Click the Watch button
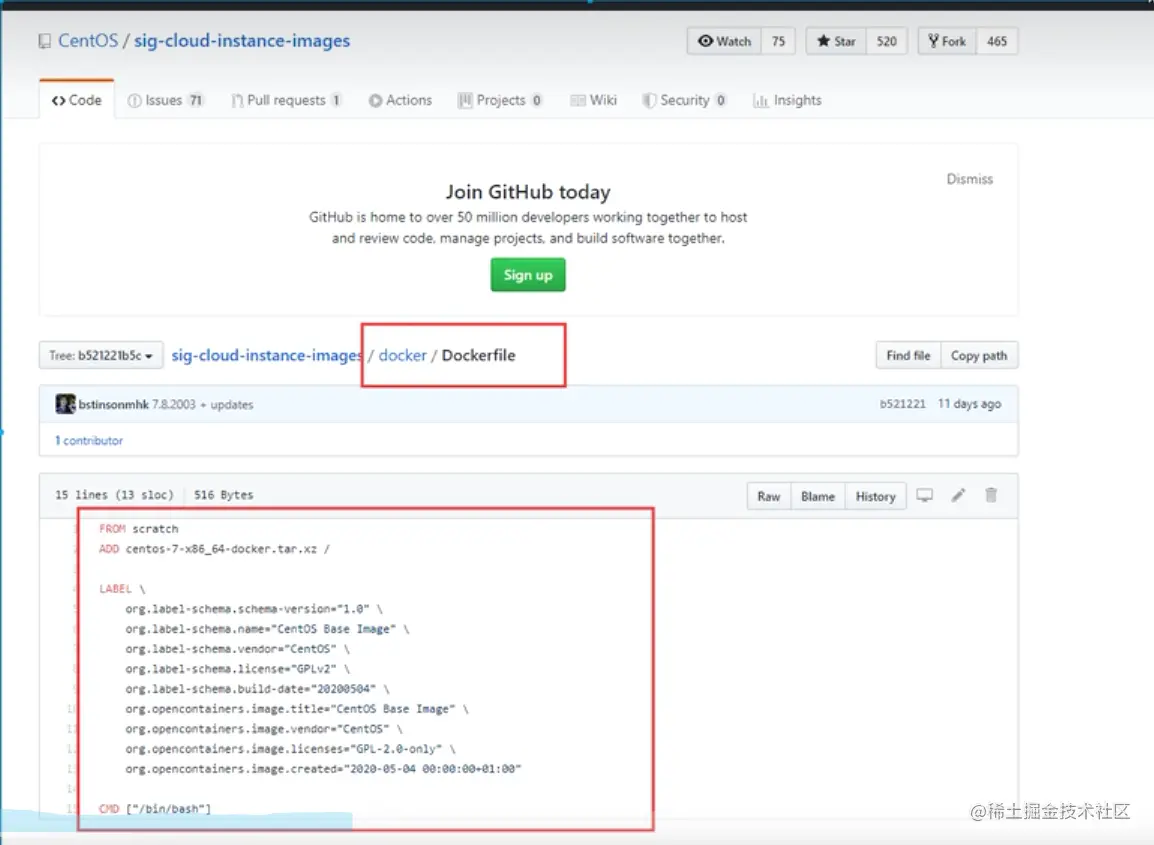 pos(724,41)
